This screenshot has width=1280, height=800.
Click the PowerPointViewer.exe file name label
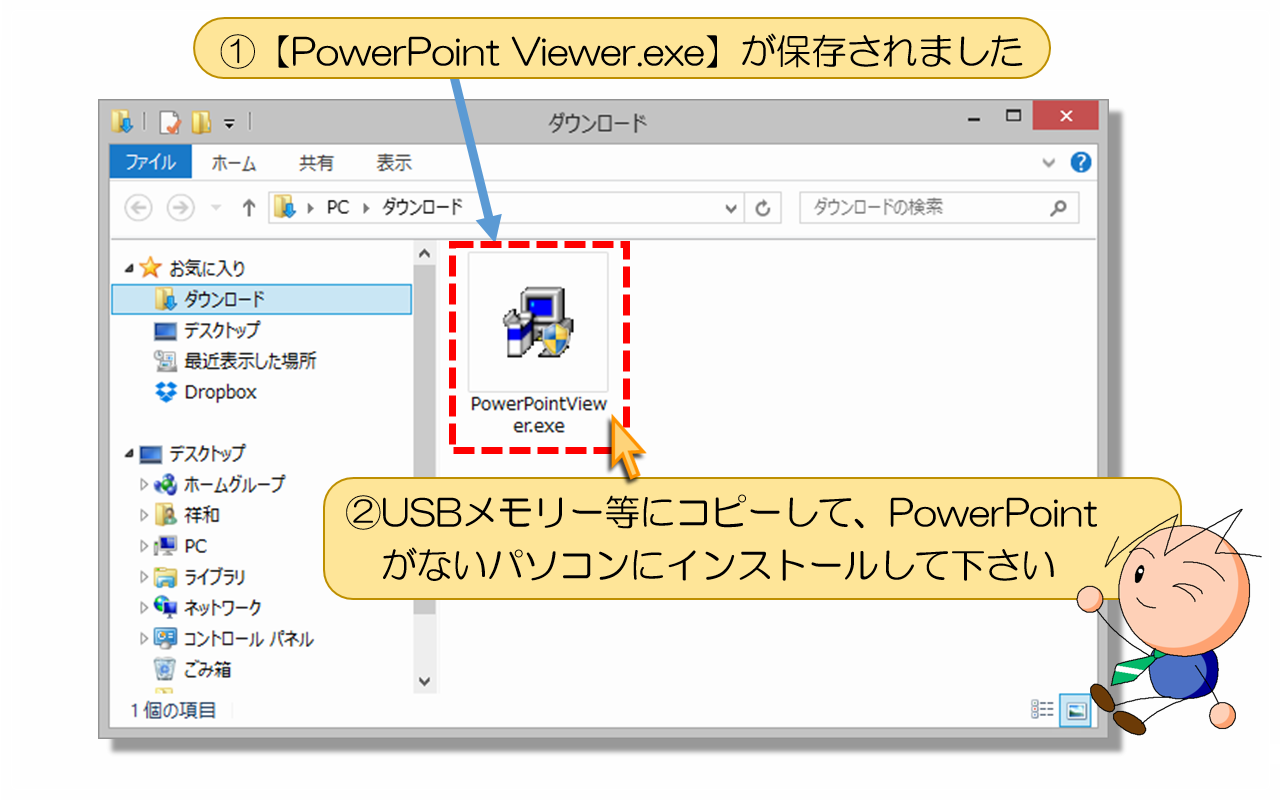point(539,415)
